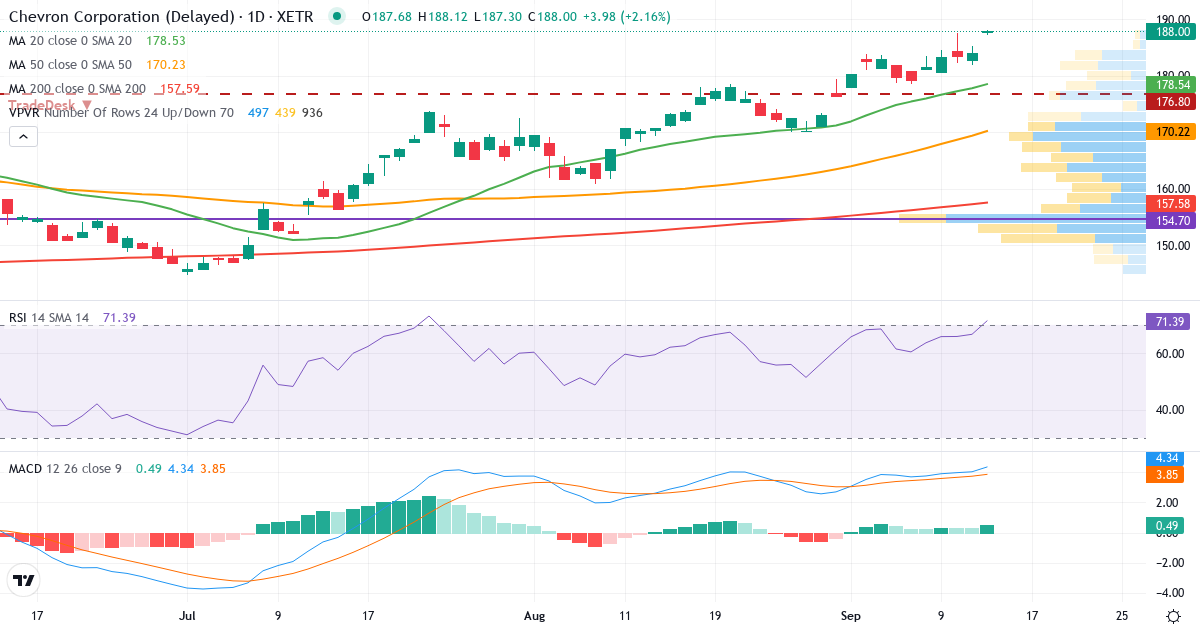Click the 190.00 price axis label
The image size is (1200, 630).
point(1173,19)
